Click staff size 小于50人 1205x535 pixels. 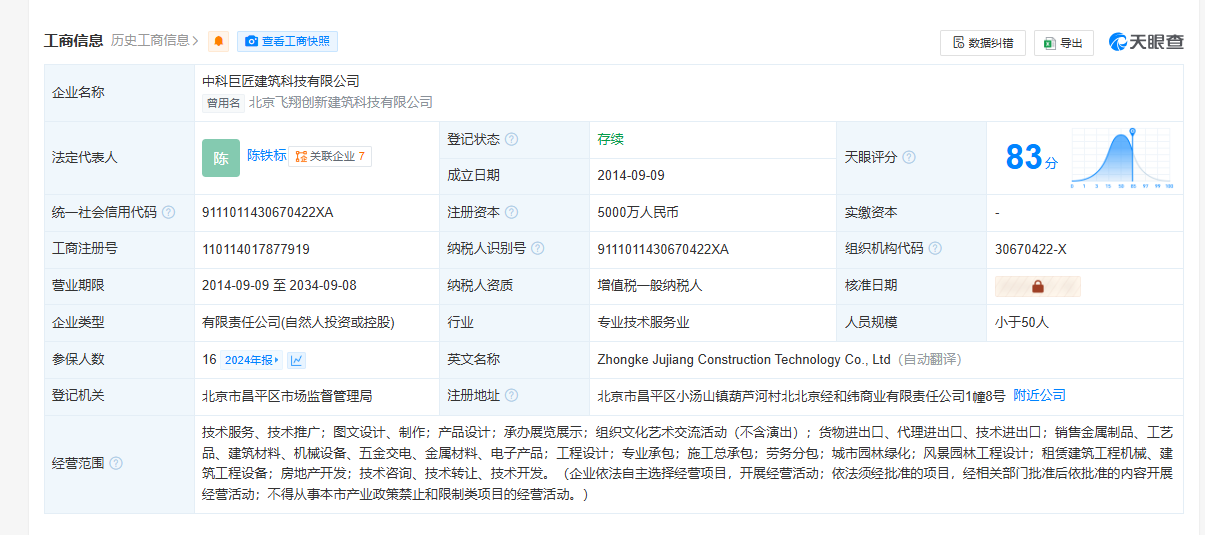(1022, 322)
